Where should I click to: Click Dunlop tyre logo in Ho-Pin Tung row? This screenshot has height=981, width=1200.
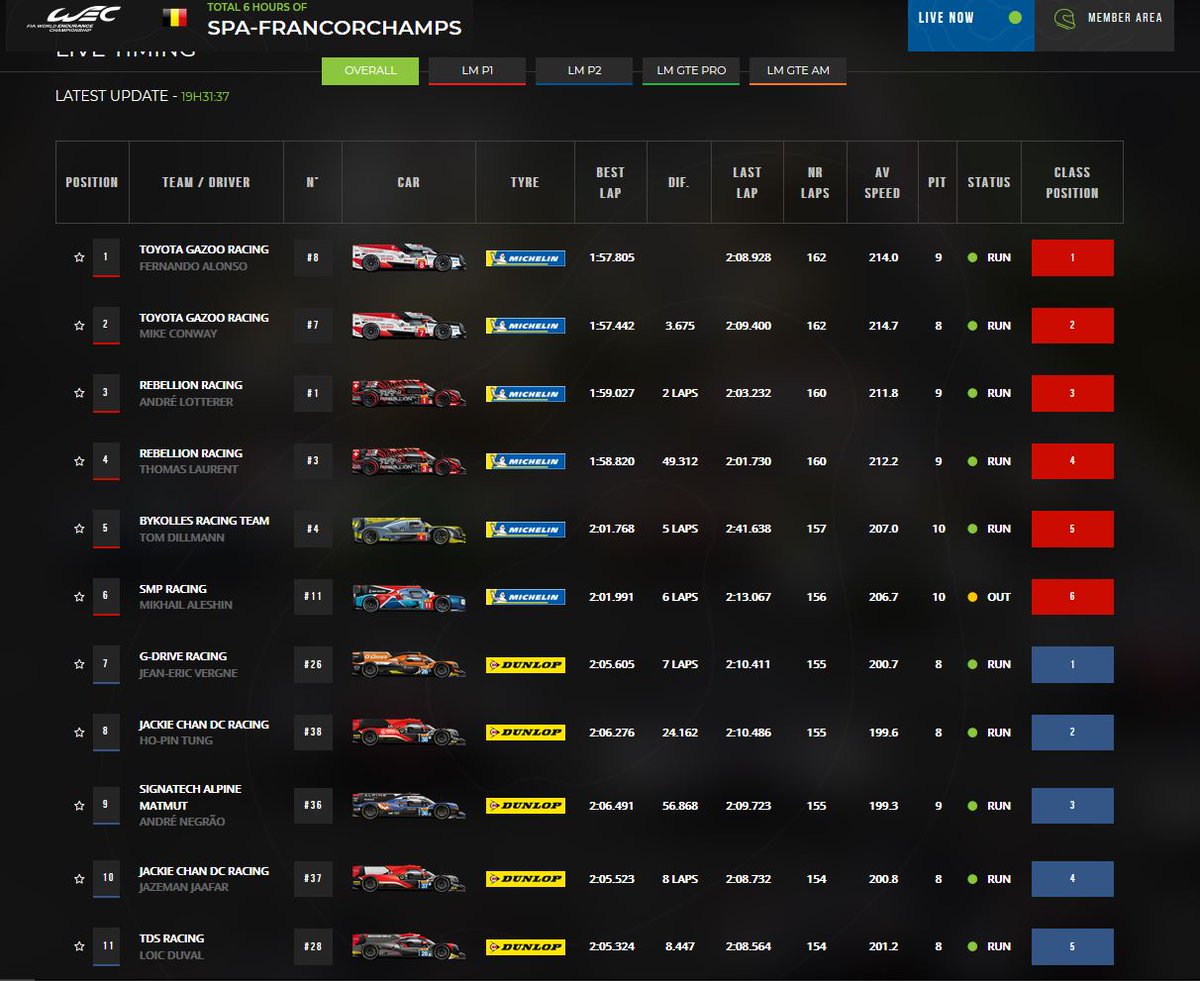525,733
